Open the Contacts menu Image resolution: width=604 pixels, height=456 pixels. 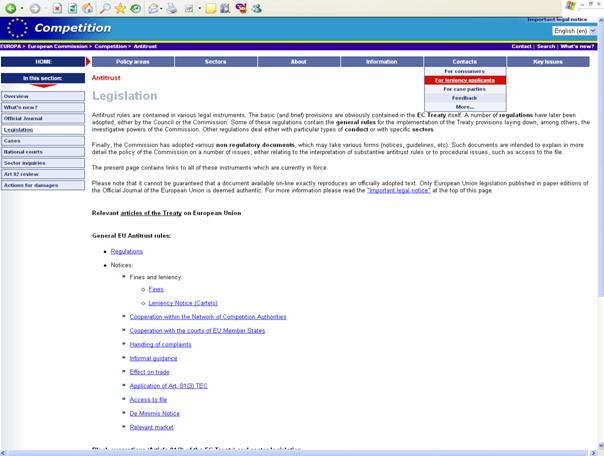point(465,62)
